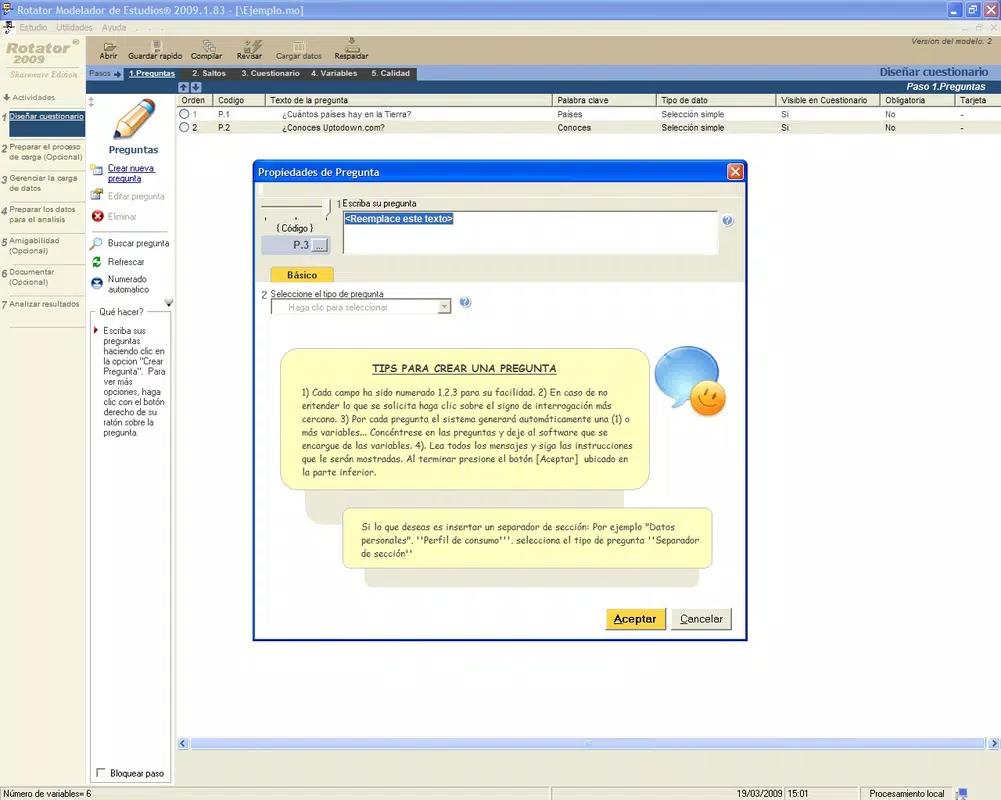Click the Obligatoria column header
Viewport: 1001px width, 800px height.
click(x=917, y=100)
